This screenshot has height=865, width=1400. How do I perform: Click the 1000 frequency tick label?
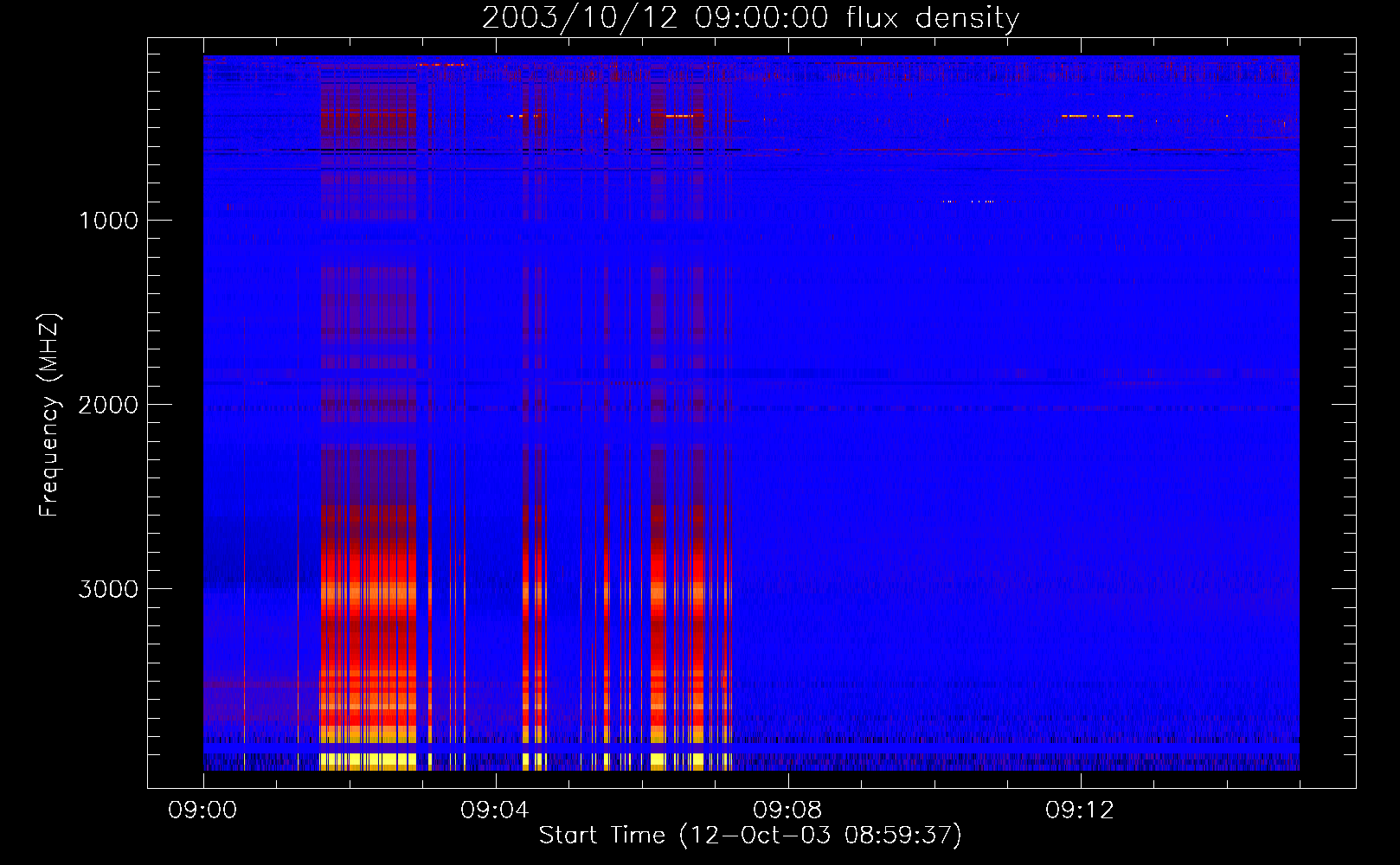108,221
